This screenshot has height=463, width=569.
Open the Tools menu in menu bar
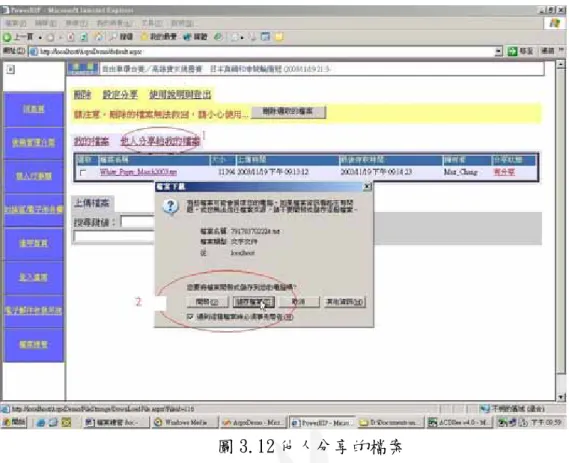pyautogui.click(x=152, y=24)
